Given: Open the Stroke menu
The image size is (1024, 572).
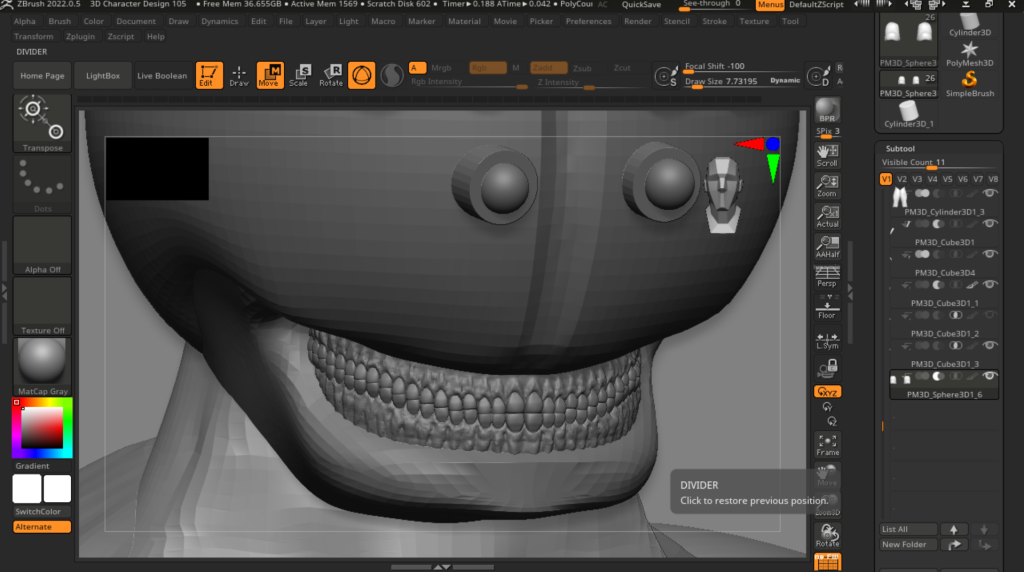Looking at the screenshot, I should pos(714,21).
